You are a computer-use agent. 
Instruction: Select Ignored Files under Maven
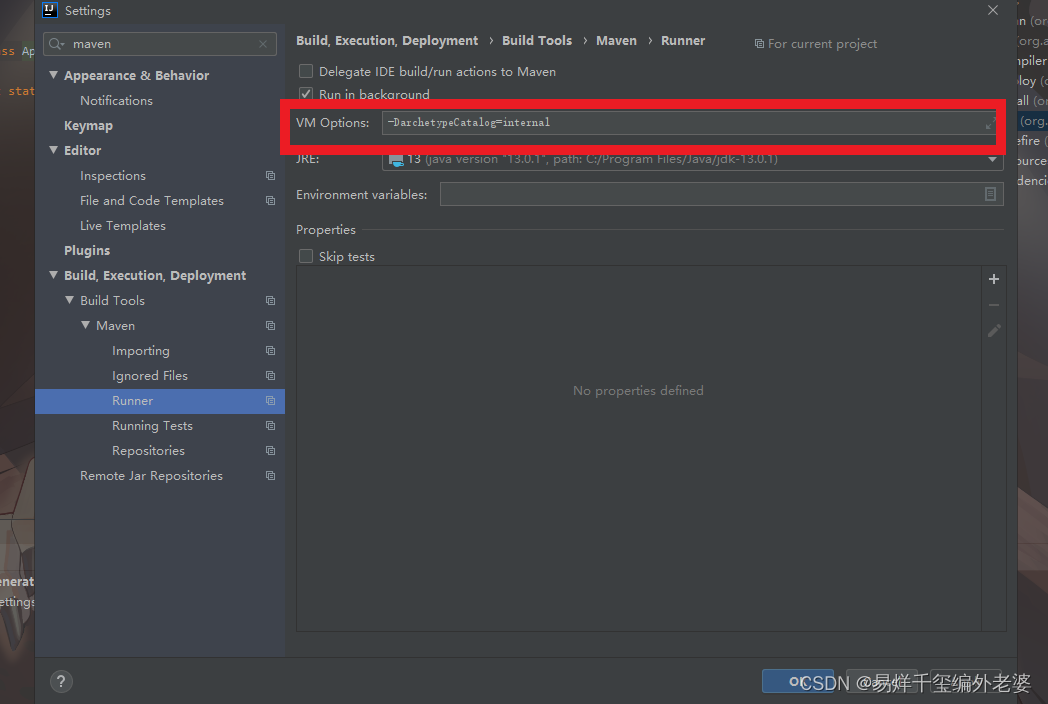point(150,376)
